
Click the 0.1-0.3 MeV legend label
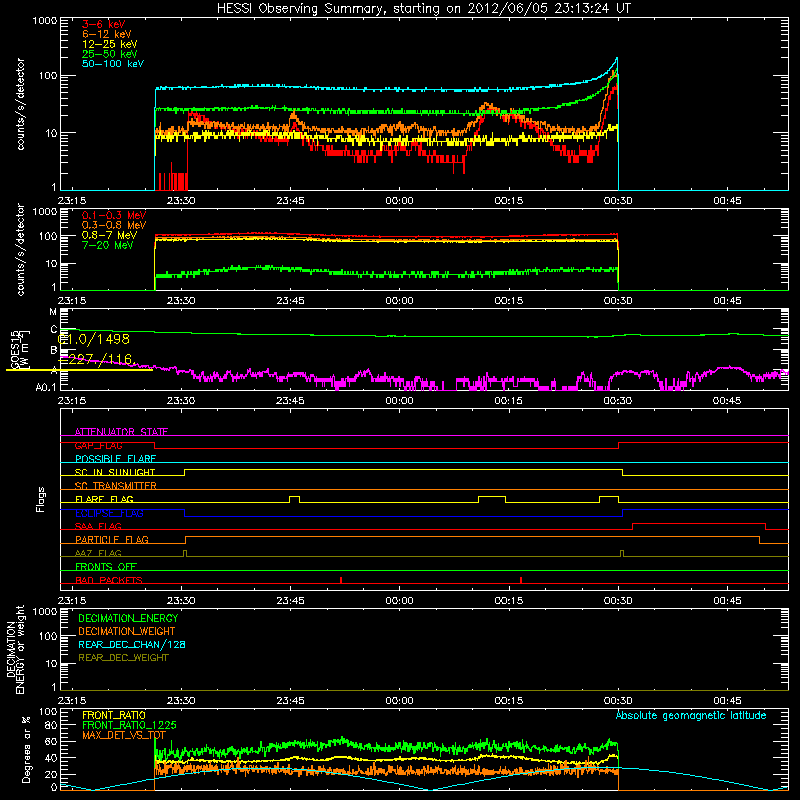pos(114,215)
